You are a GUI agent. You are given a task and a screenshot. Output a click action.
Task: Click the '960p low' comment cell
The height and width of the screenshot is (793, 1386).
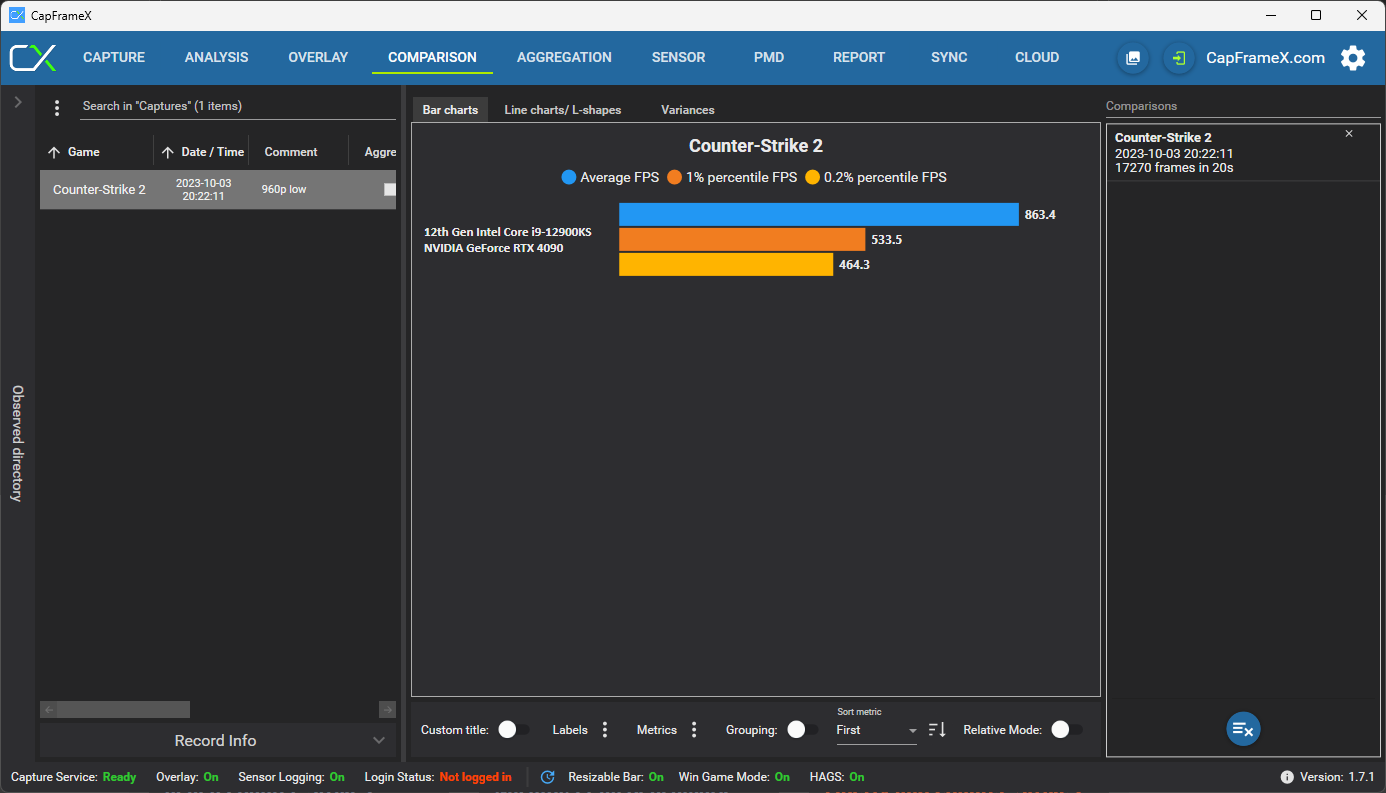pyautogui.click(x=284, y=190)
